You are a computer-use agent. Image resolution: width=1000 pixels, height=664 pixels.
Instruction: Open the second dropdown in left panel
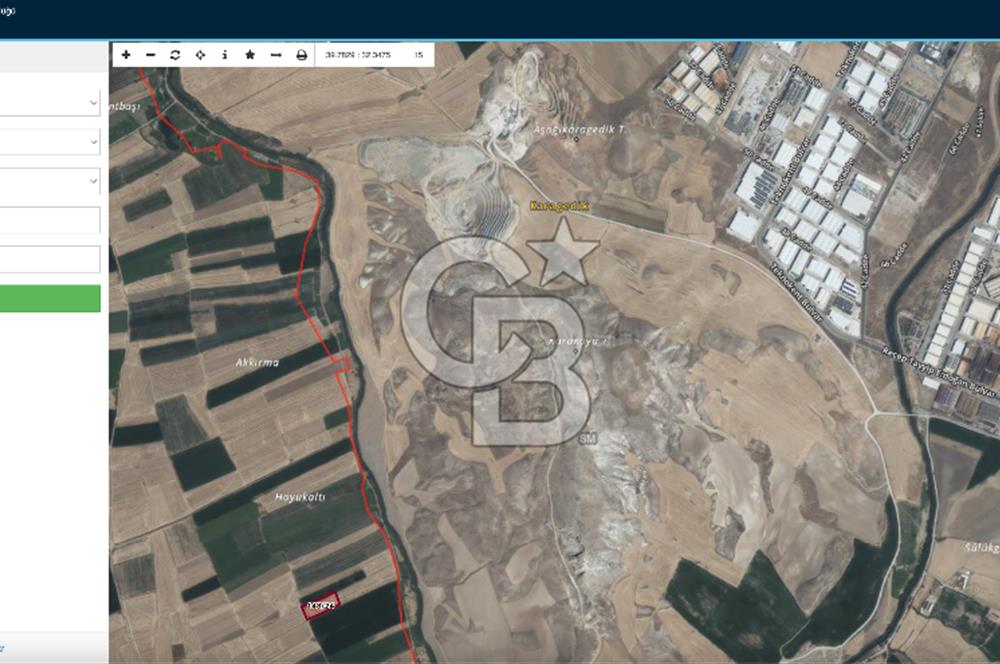pyautogui.click(x=50, y=142)
